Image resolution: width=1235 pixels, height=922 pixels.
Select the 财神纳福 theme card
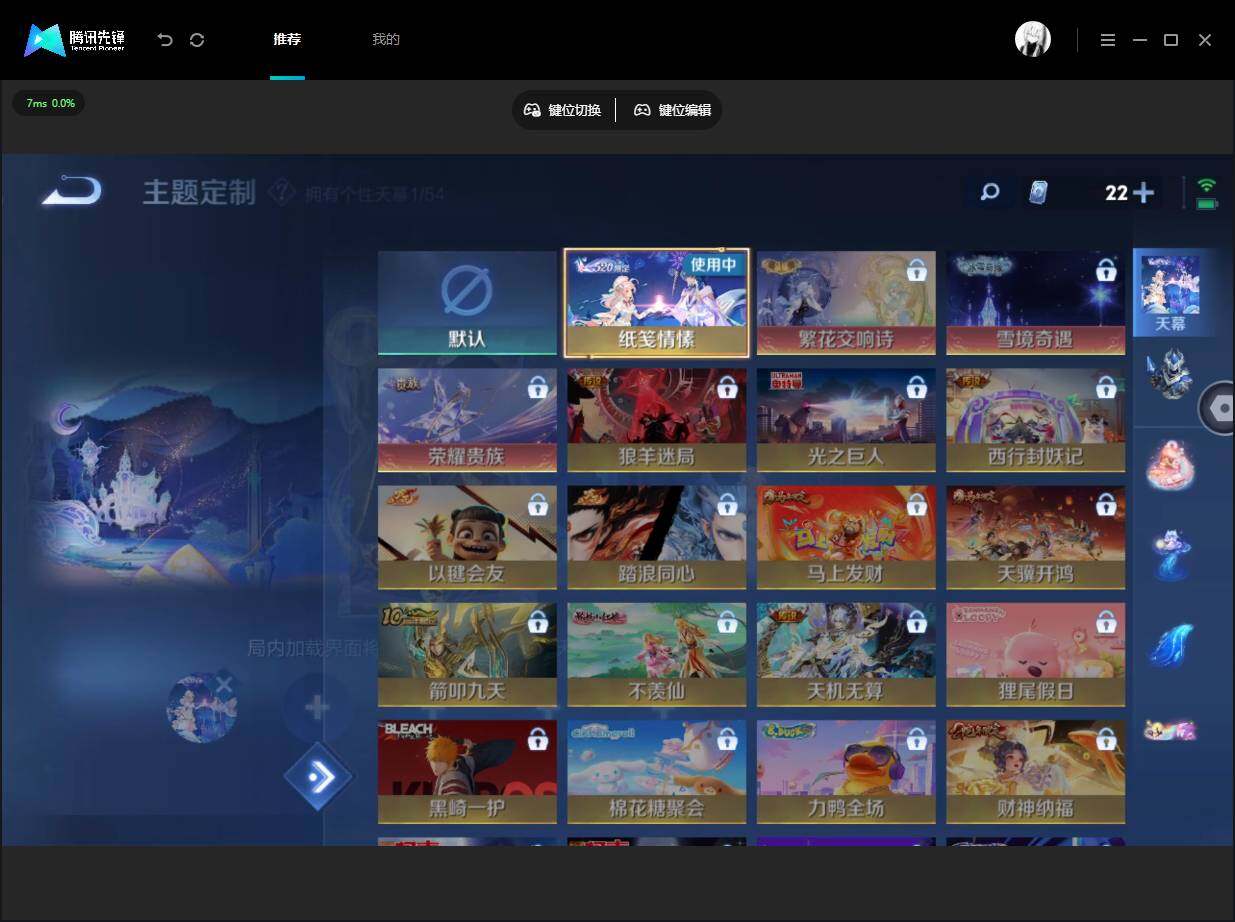pos(1035,771)
